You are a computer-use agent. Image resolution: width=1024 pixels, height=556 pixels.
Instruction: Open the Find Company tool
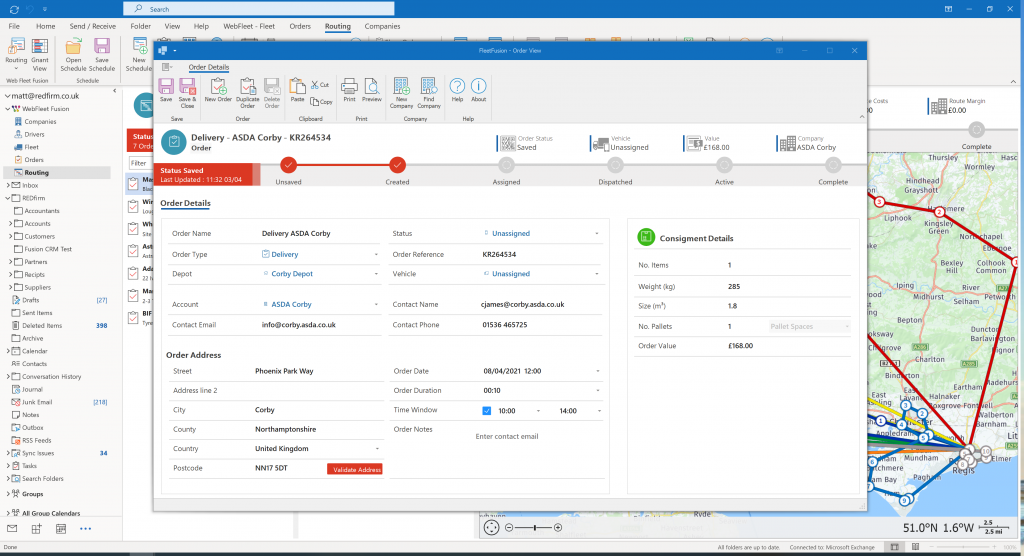click(429, 89)
